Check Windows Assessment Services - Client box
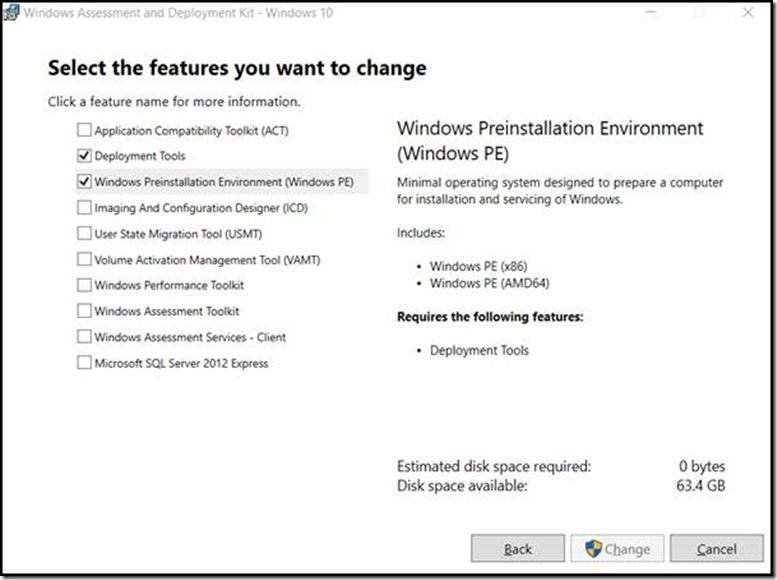This screenshot has width=777, height=580. 83,338
